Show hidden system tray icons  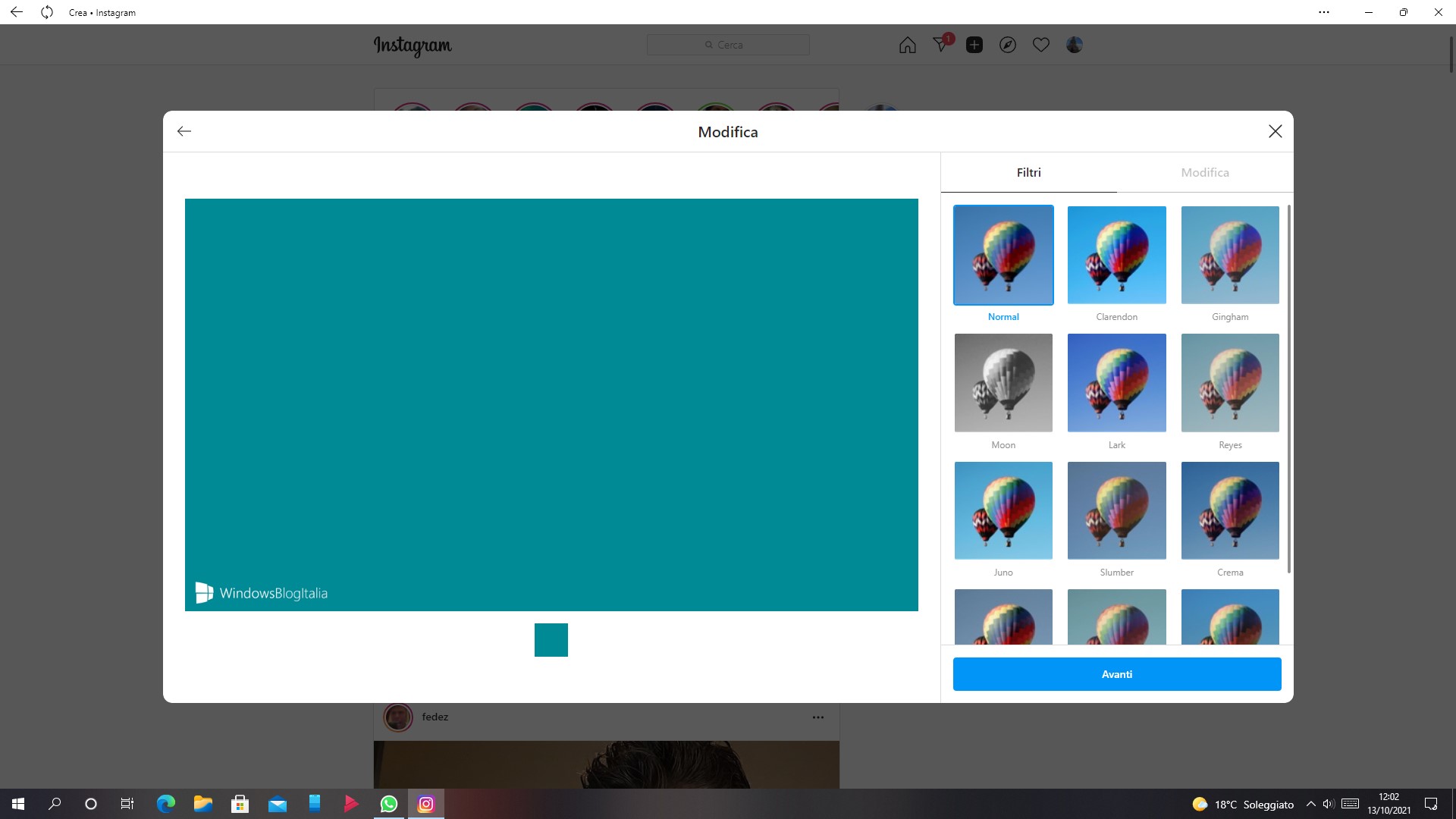point(1310,804)
